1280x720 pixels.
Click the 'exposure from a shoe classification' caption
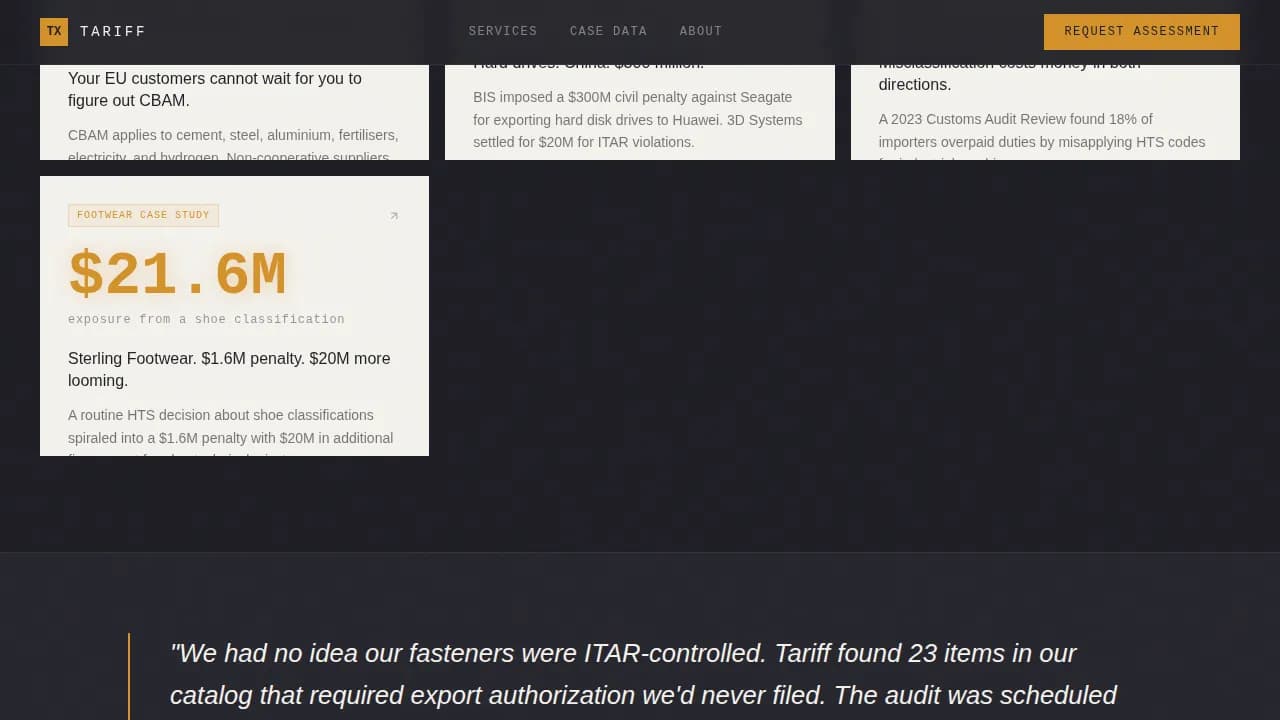click(x=206, y=319)
